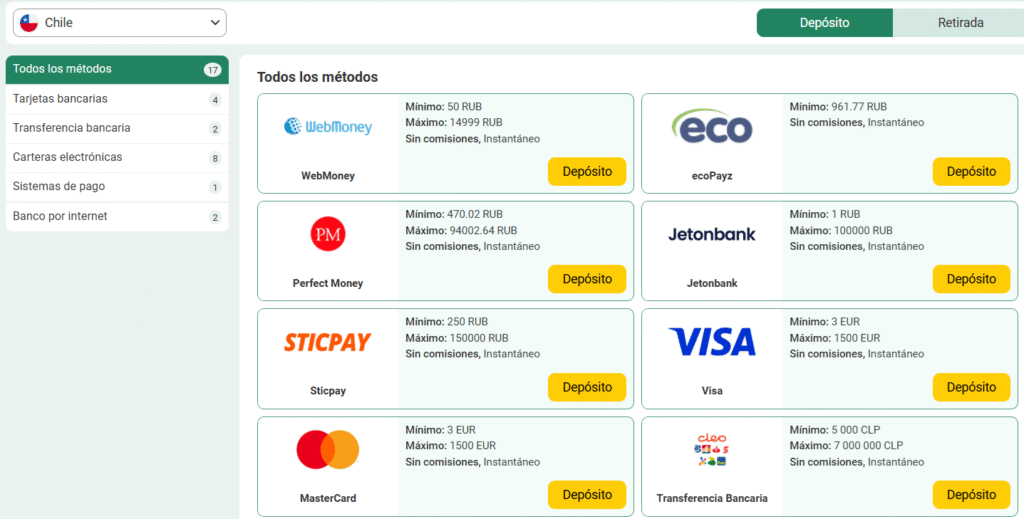The image size is (1024, 519).
Task: Click the ecoPayz logo
Action: pos(711,127)
